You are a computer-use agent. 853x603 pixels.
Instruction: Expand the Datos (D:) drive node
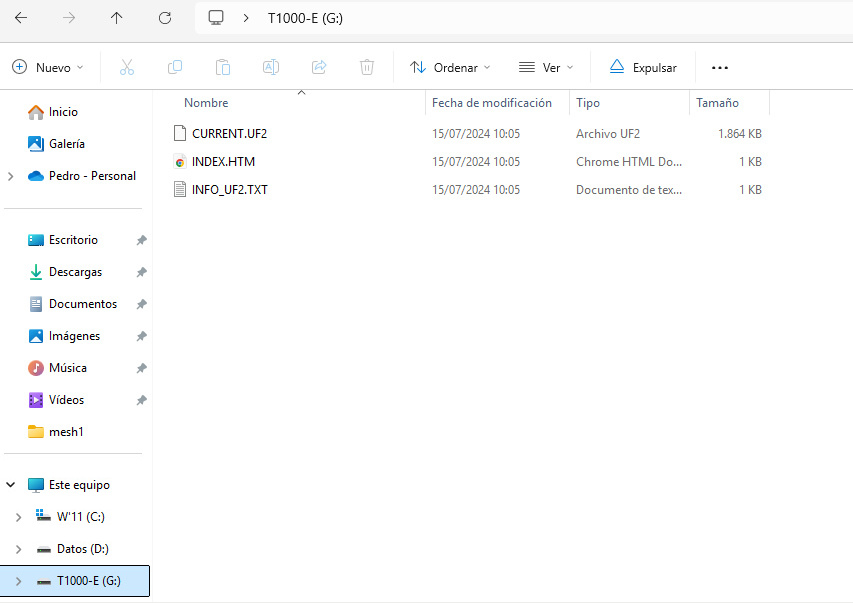click(18, 549)
